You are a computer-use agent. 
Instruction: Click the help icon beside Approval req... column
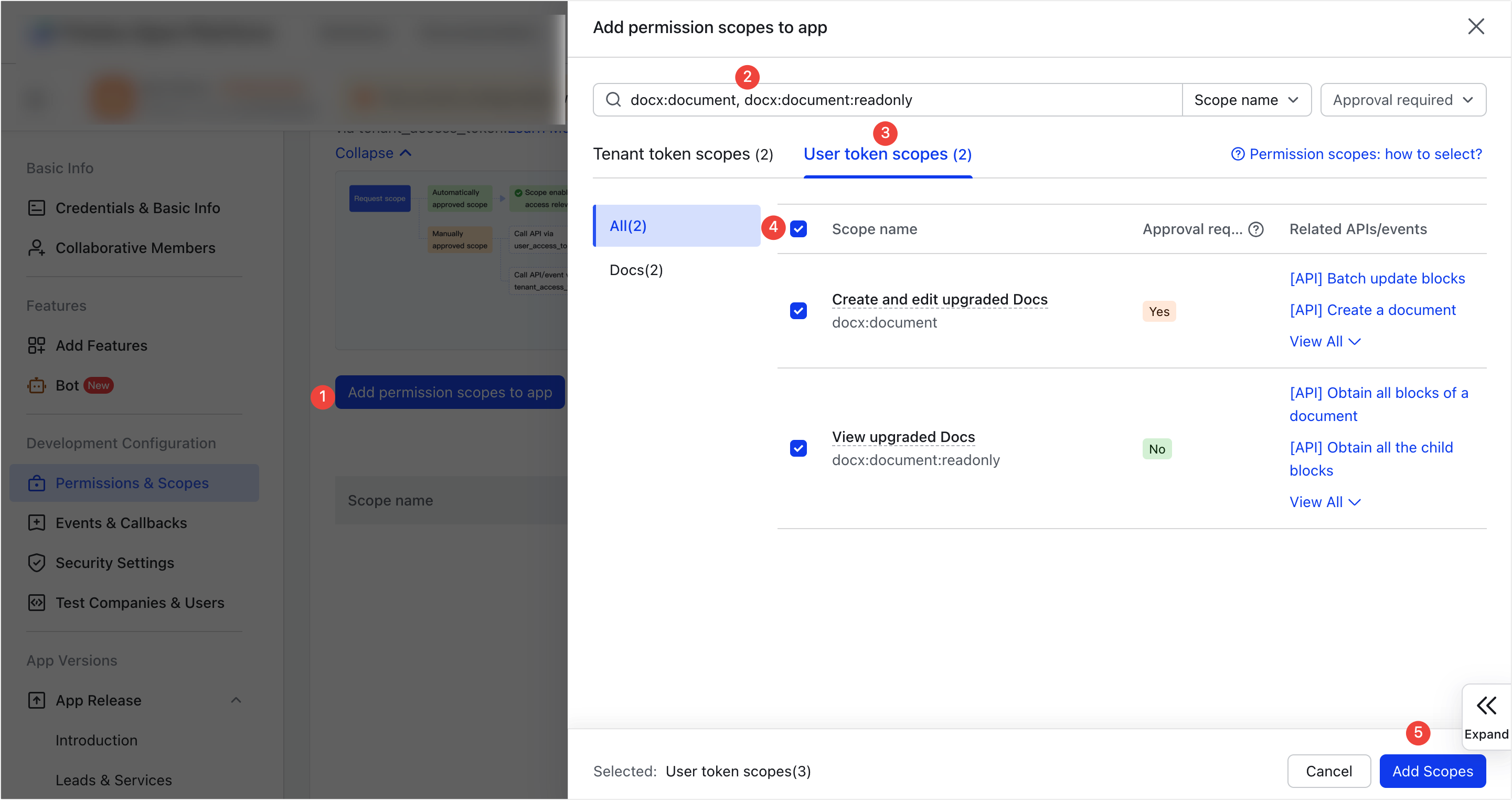pyautogui.click(x=1255, y=230)
